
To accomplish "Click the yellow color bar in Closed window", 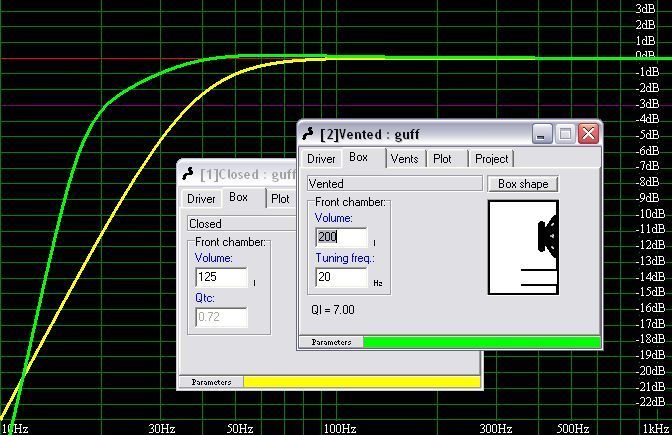I will [x=362, y=381].
